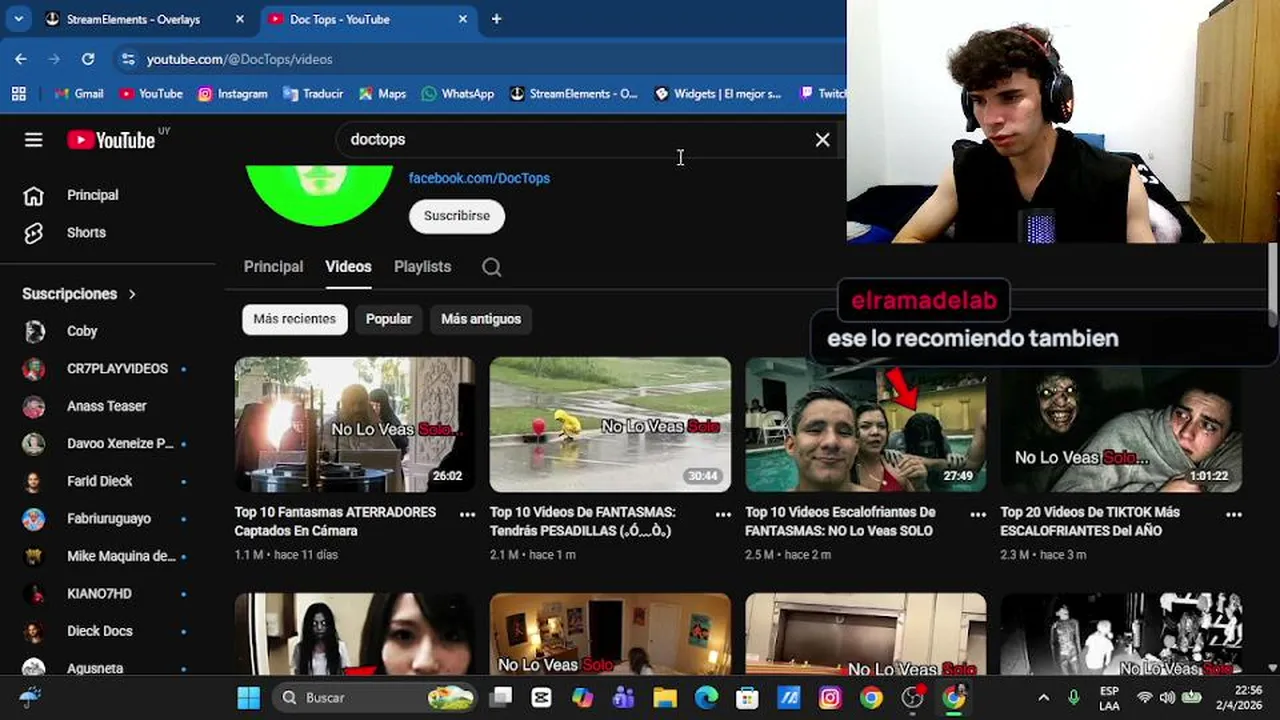Screen dimensions: 1280x720
Task: Open the volume control in system tray
Action: point(1166,698)
